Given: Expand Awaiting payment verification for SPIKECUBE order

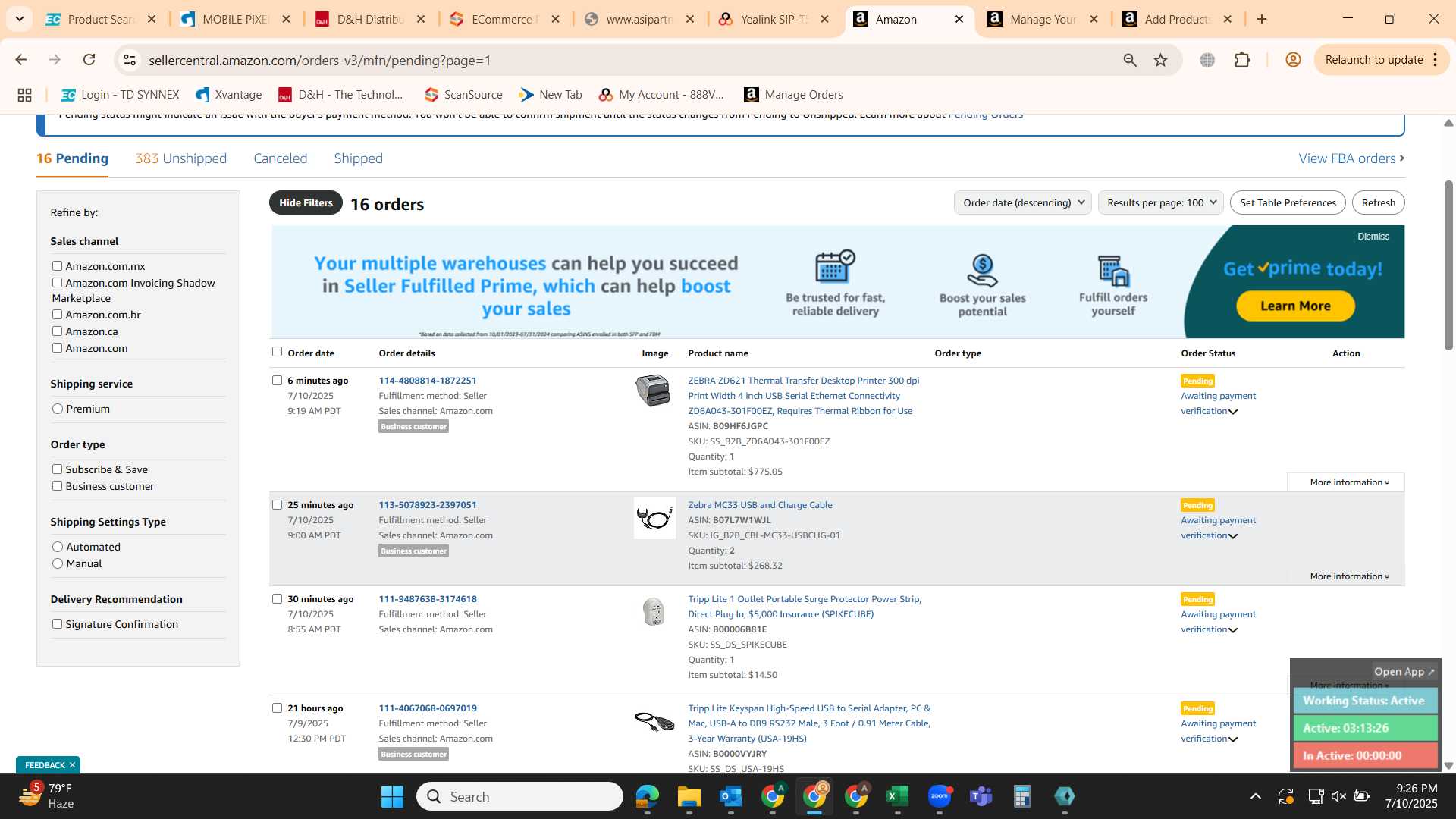Looking at the screenshot, I should [1218, 622].
